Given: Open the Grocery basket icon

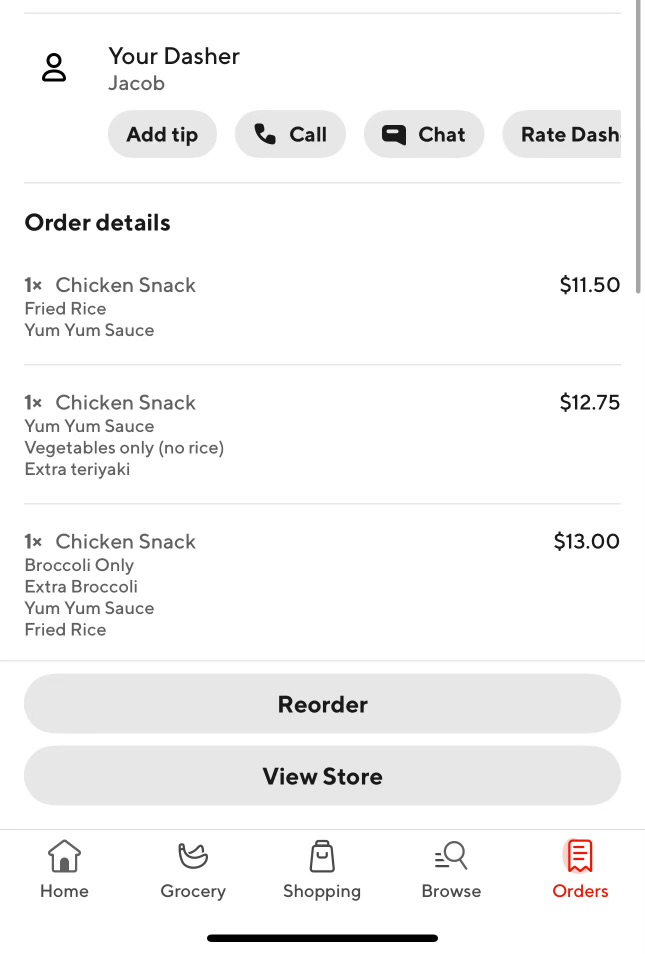Looking at the screenshot, I should pos(193,856).
